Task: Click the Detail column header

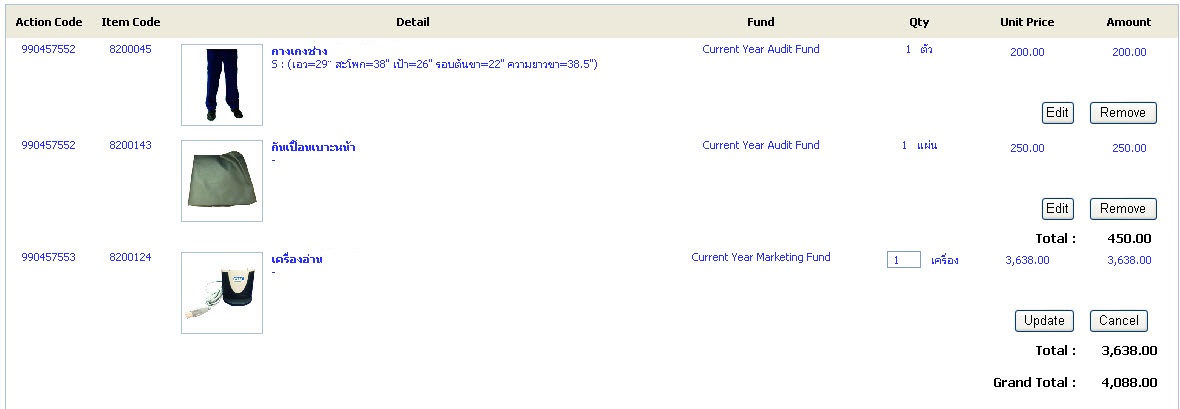Action: tap(413, 22)
